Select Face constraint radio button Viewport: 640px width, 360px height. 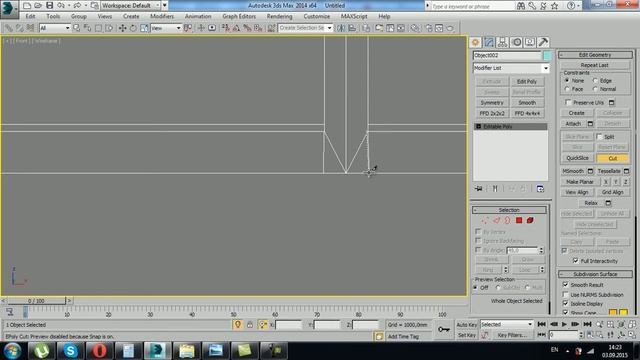[x=567, y=89]
